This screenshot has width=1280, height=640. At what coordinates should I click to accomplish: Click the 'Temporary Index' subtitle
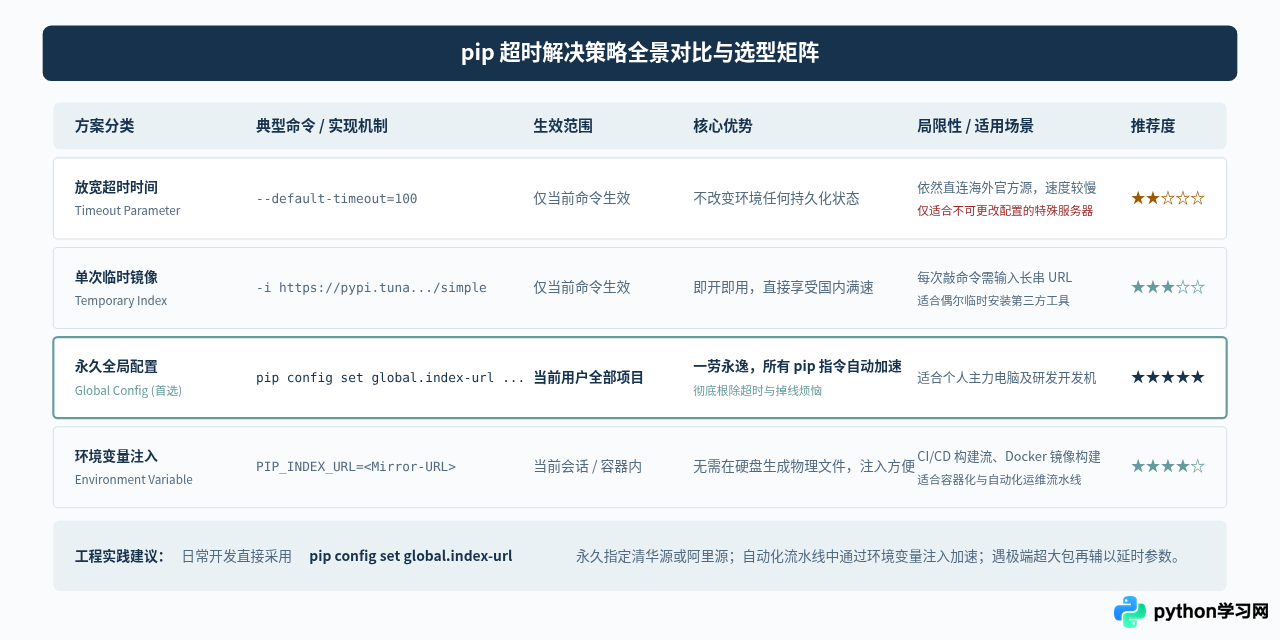click(x=121, y=301)
